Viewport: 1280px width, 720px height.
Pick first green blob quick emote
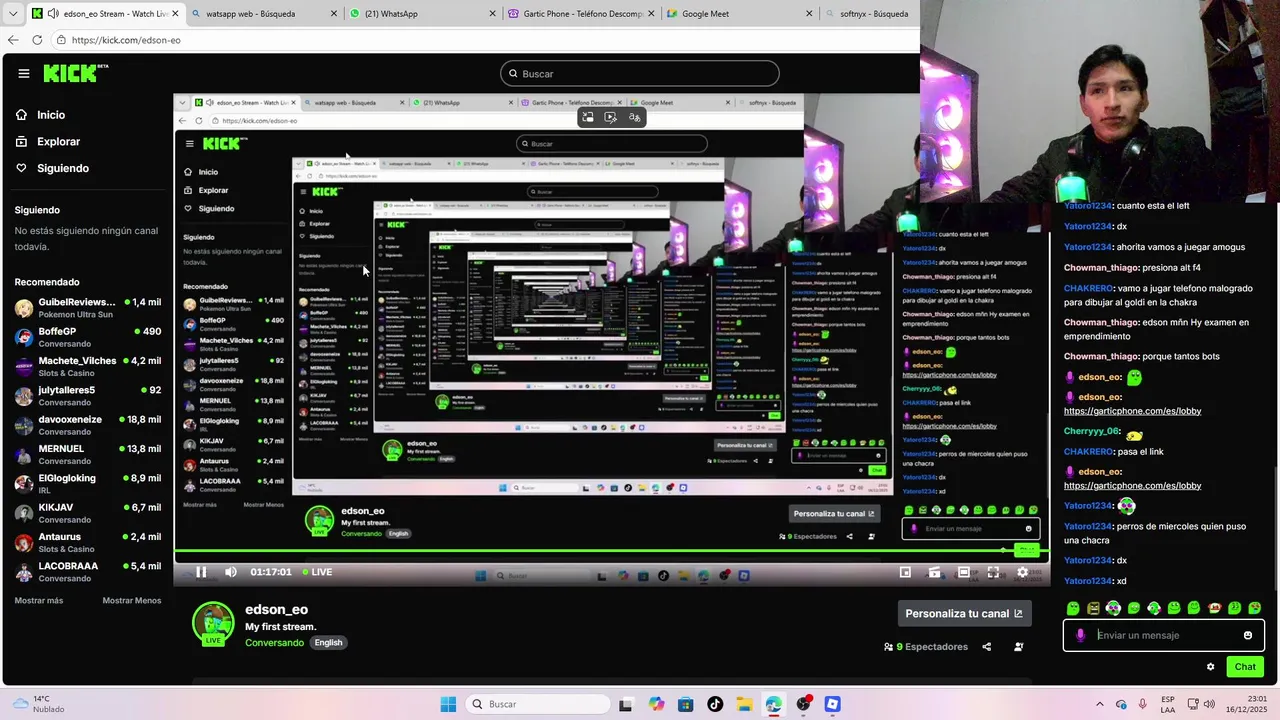(1073, 608)
